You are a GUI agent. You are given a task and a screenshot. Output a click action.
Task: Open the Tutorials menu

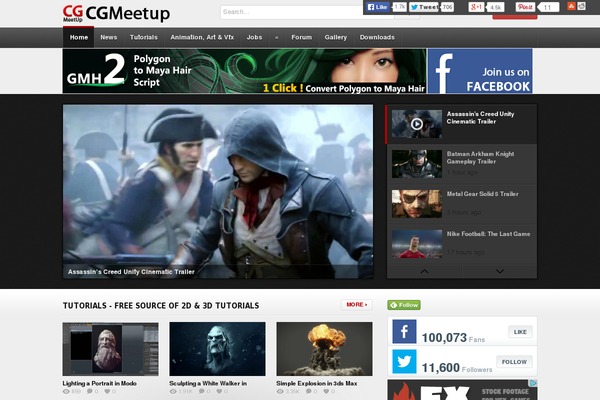tap(143, 38)
